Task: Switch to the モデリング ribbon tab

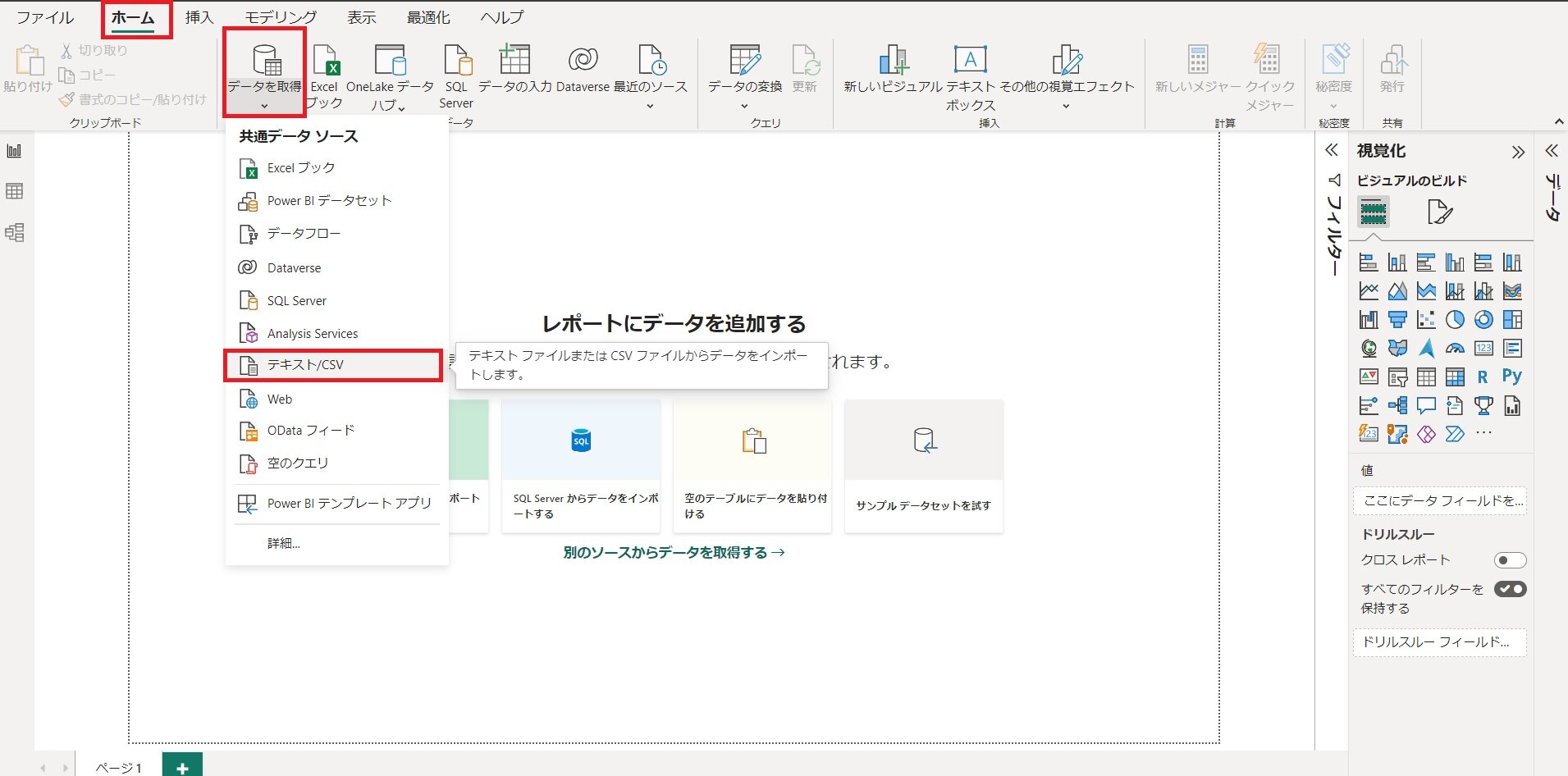Action: point(281,17)
